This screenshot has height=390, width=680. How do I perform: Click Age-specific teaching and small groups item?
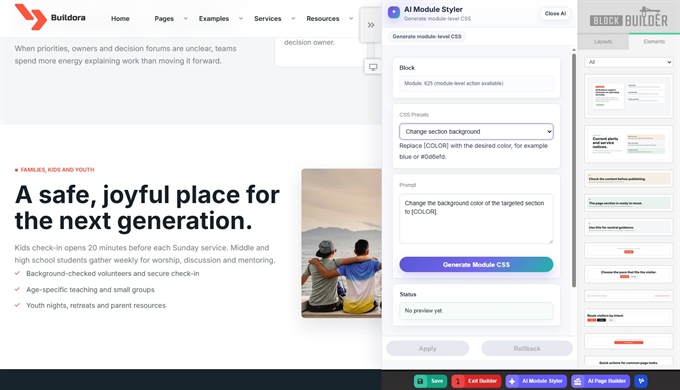90,290
